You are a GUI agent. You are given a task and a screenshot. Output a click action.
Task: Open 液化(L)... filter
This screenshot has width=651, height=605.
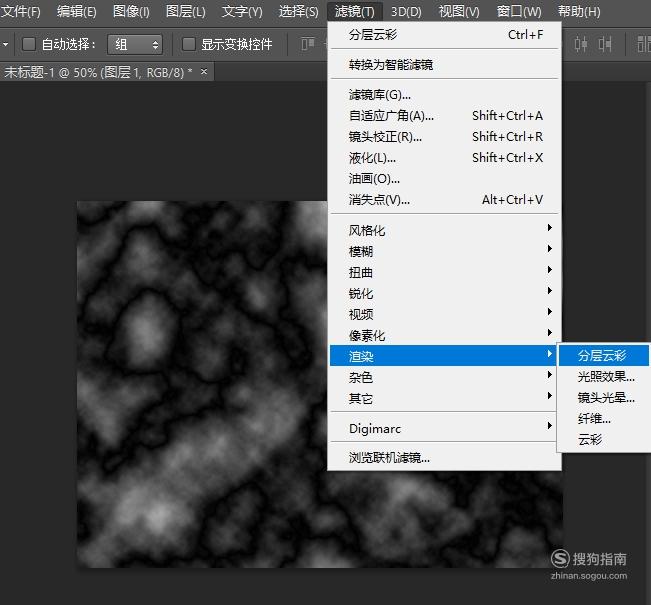[x=445, y=158]
